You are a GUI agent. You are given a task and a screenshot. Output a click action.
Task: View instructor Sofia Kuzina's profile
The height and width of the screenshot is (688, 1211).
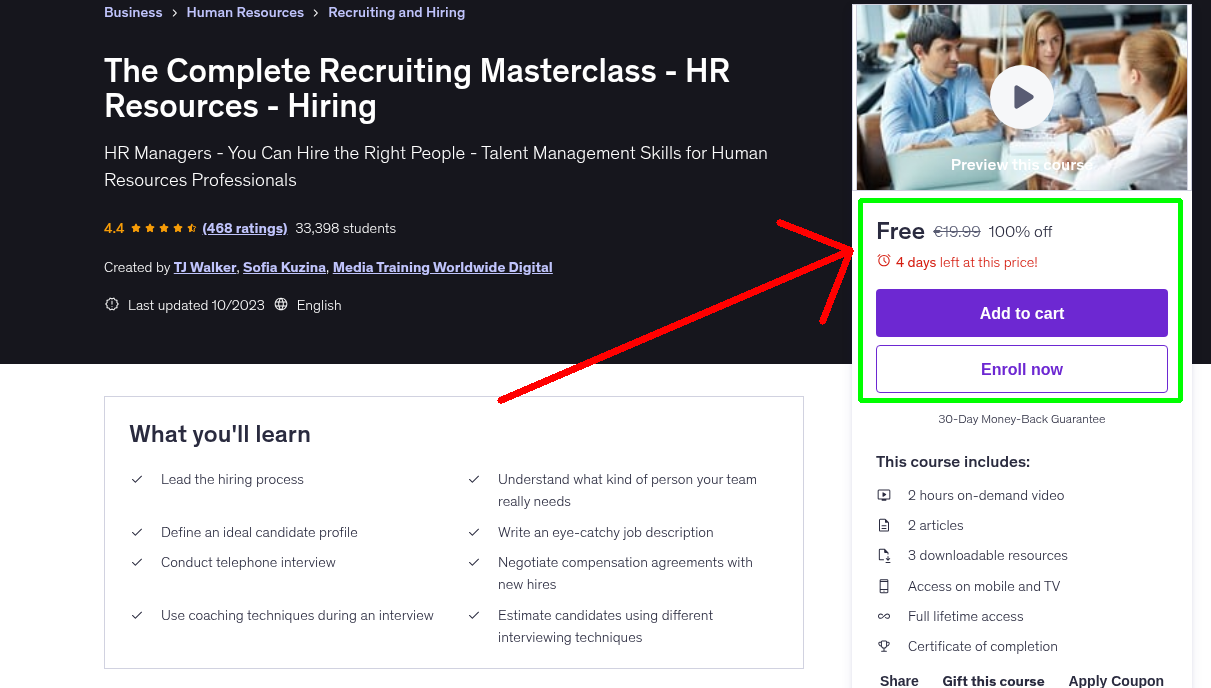pos(284,267)
